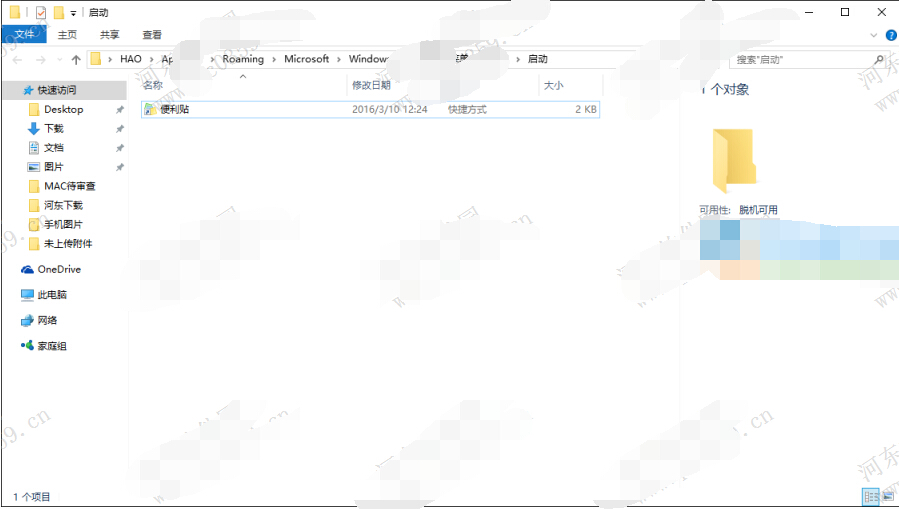Switch to large icons view in status bar
This screenshot has width=899, height=509.
[888, 496]
